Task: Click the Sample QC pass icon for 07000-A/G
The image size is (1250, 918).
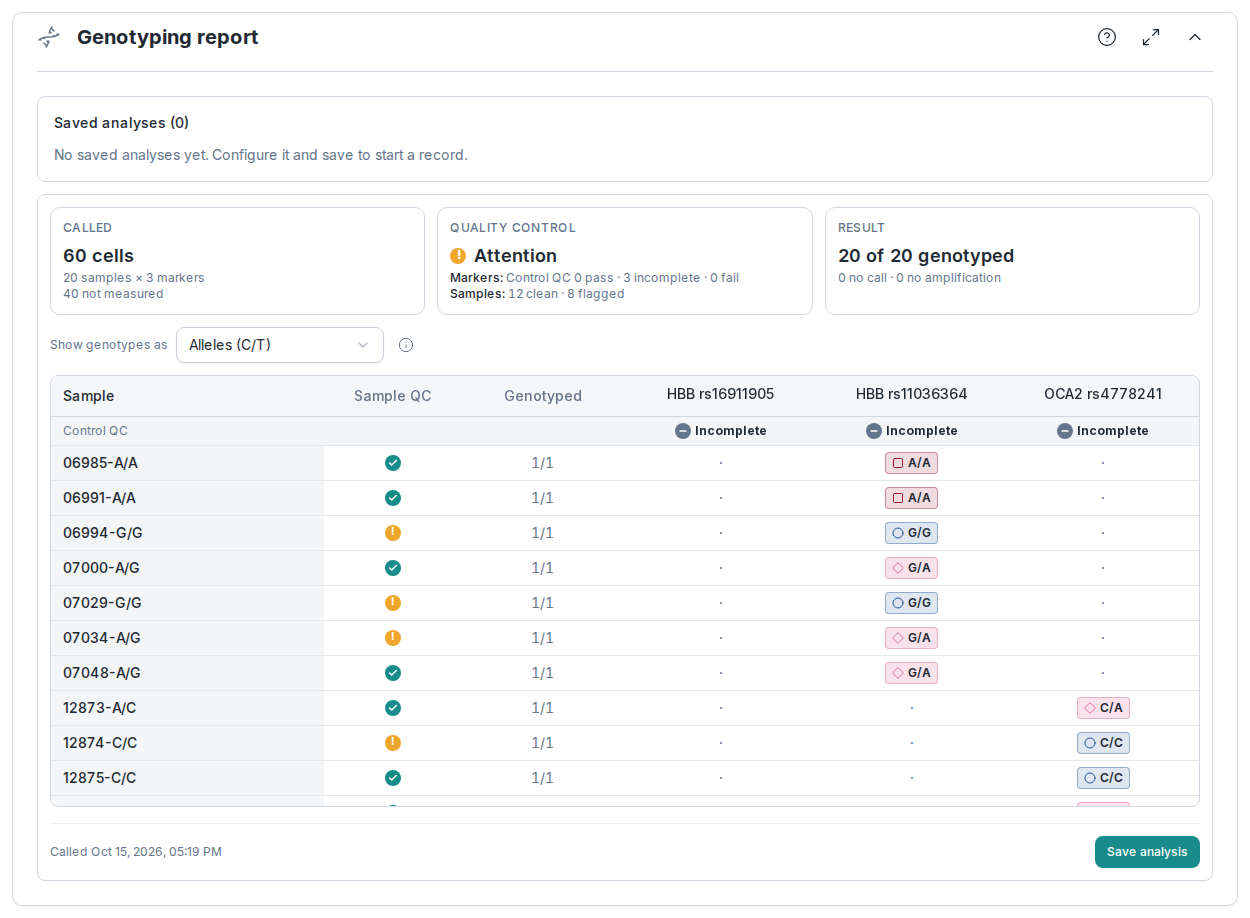Action: [x=393, y=568]
